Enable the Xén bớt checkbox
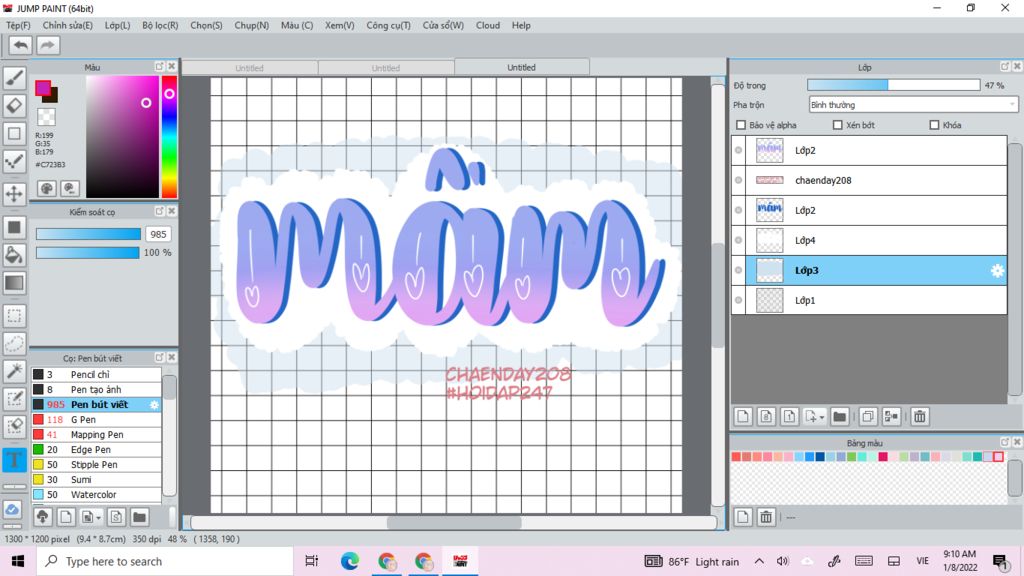 [837, 125]
